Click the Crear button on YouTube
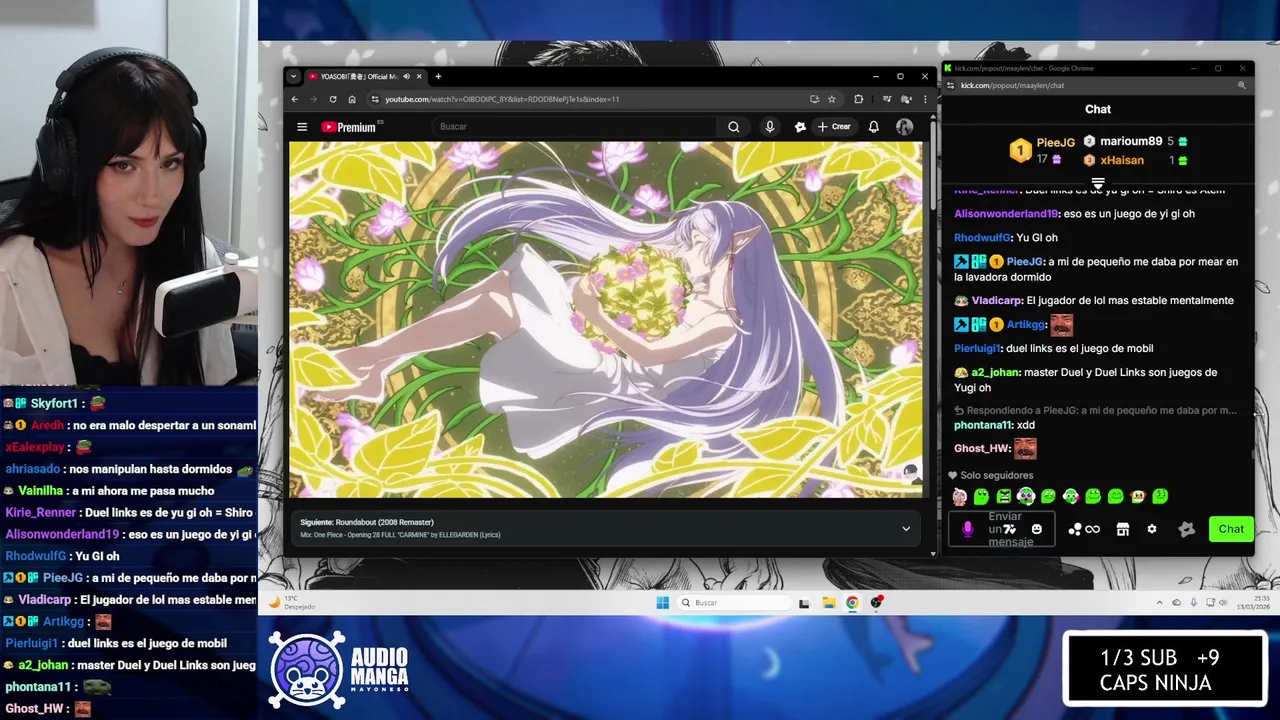Viewport: 1280px width, 720px height. tap(834, 127)
